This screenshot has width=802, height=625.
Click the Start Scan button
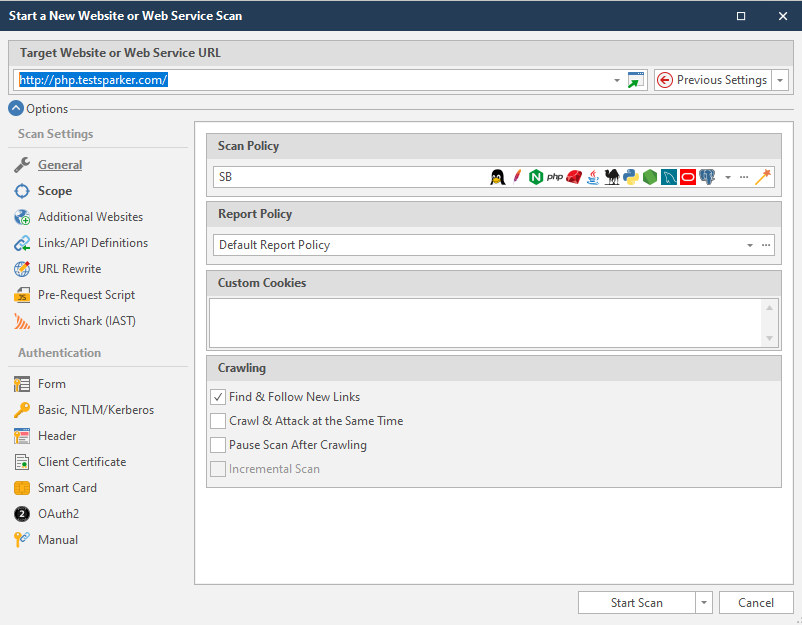pyautogui.click(x=637, y=602)
